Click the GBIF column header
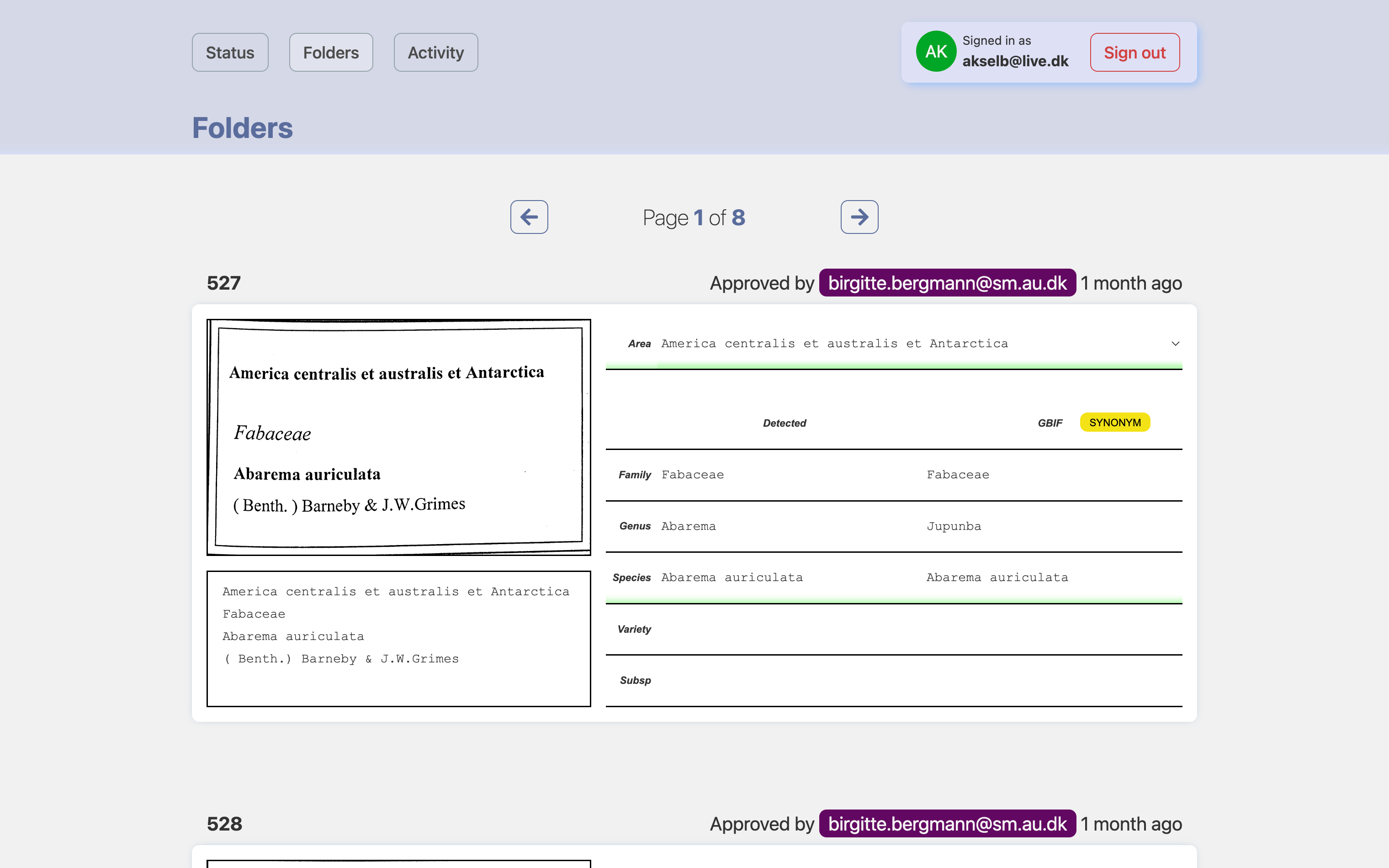 tap(1050, 423)
